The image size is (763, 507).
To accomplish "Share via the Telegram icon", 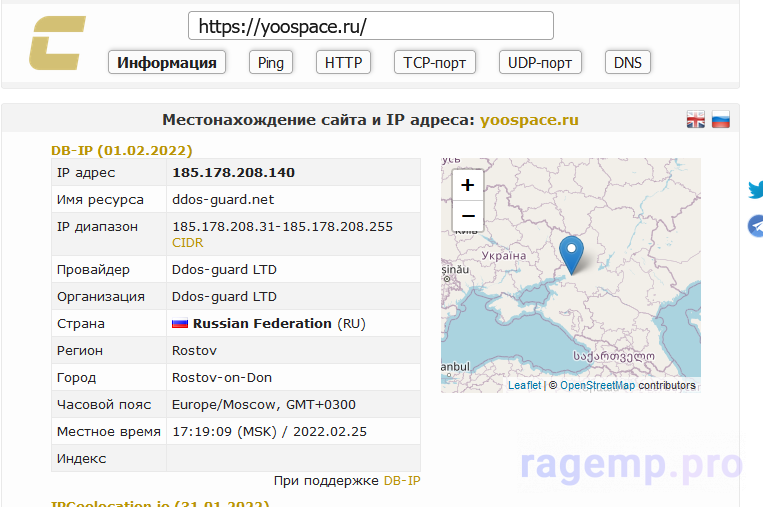I will (756, 226).
